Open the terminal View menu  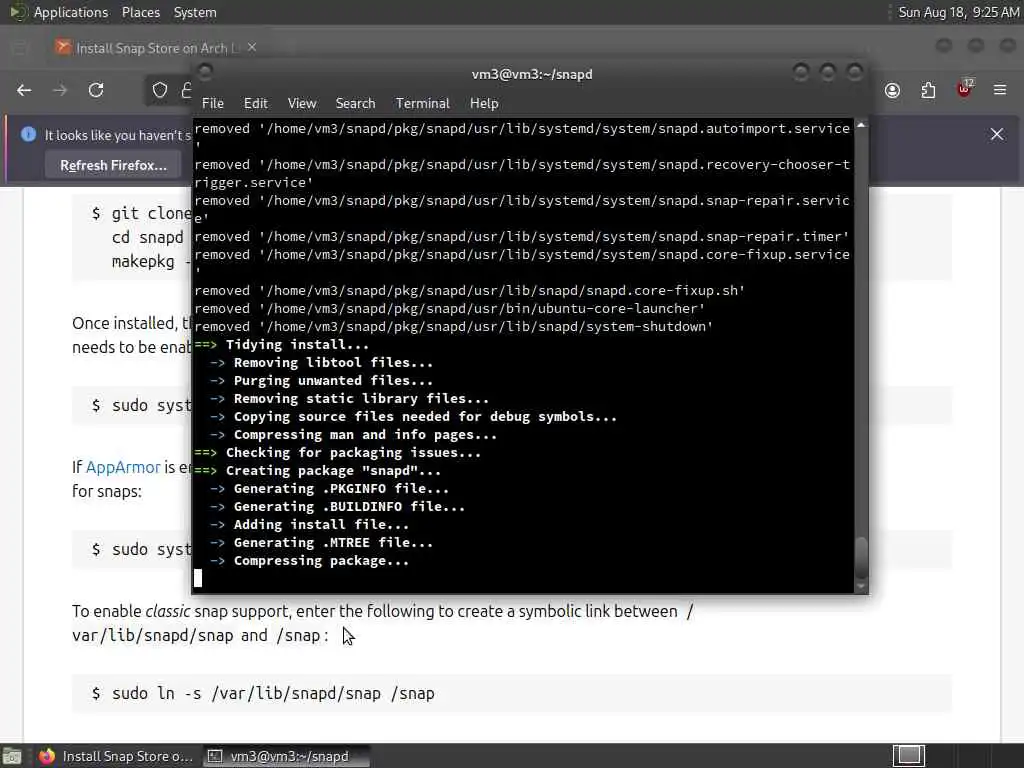click(x=302, y=103)
